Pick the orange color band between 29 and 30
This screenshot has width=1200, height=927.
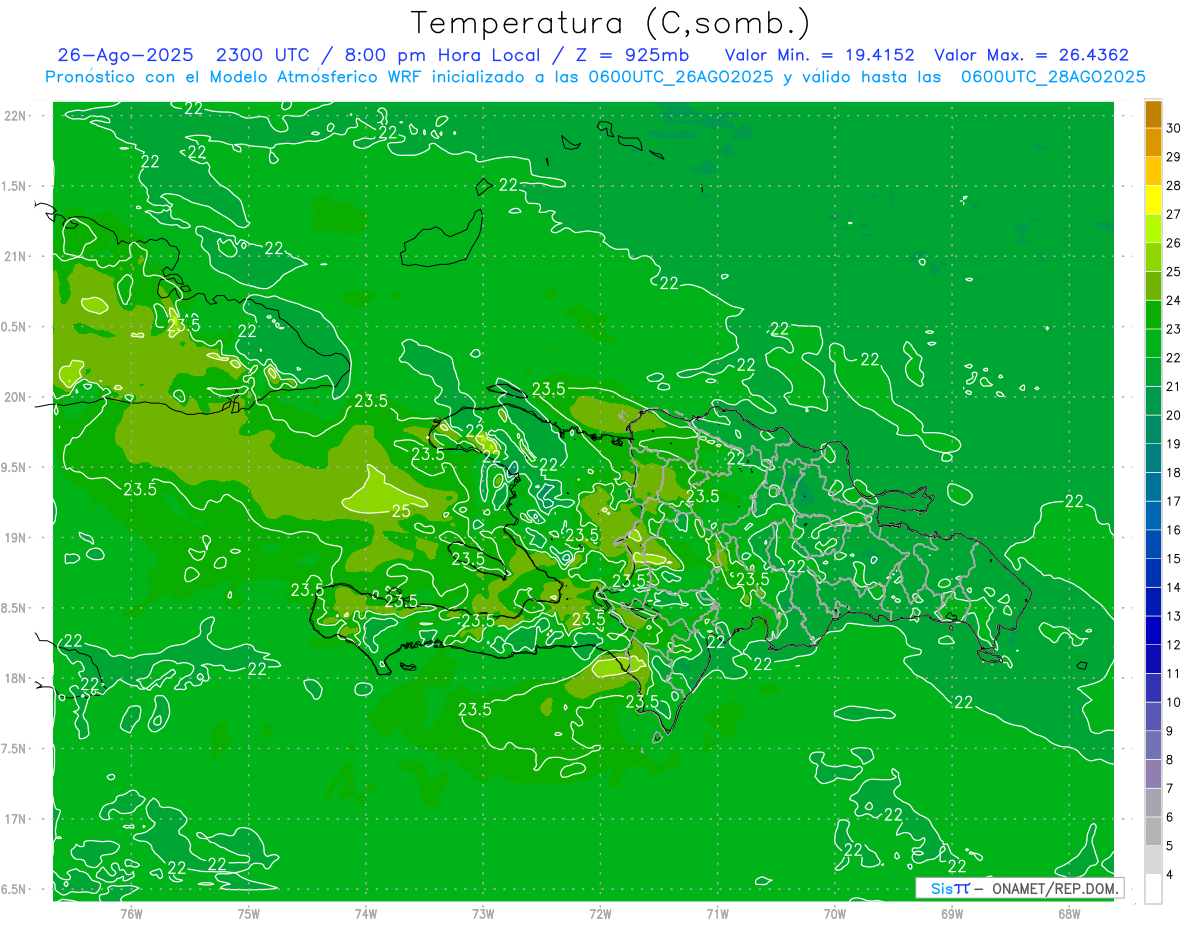[1153, 143]
